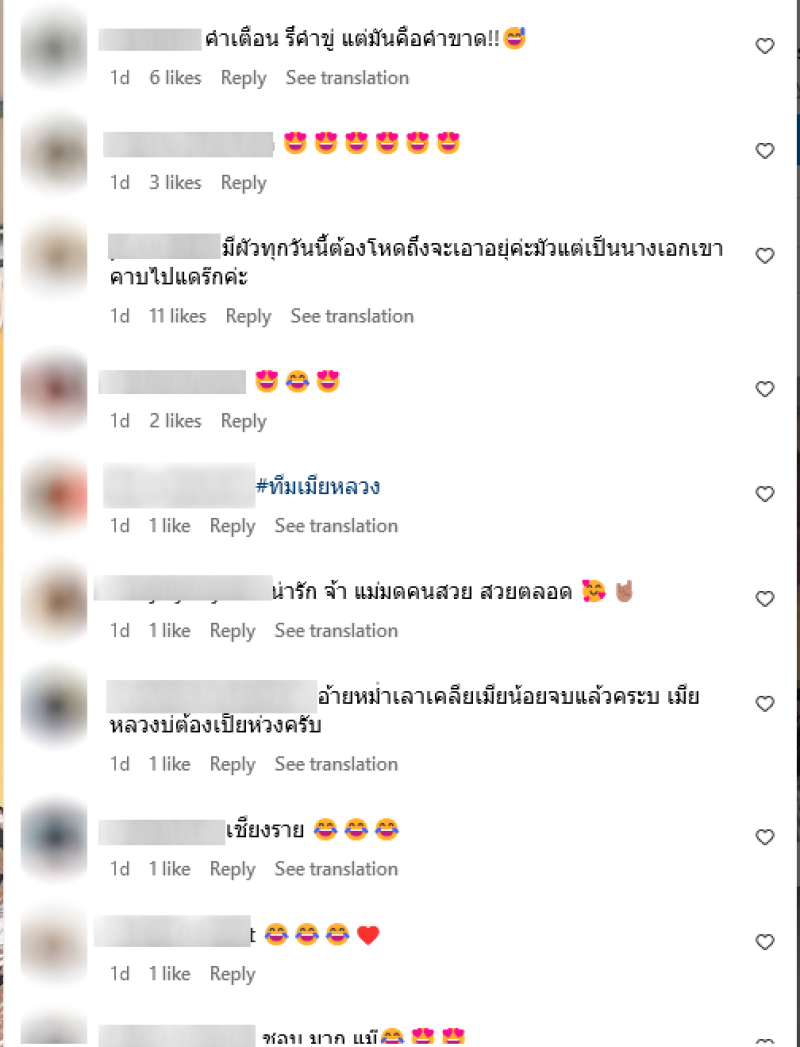Reply to the comment with 3 likes

click(x=244, y=183)
